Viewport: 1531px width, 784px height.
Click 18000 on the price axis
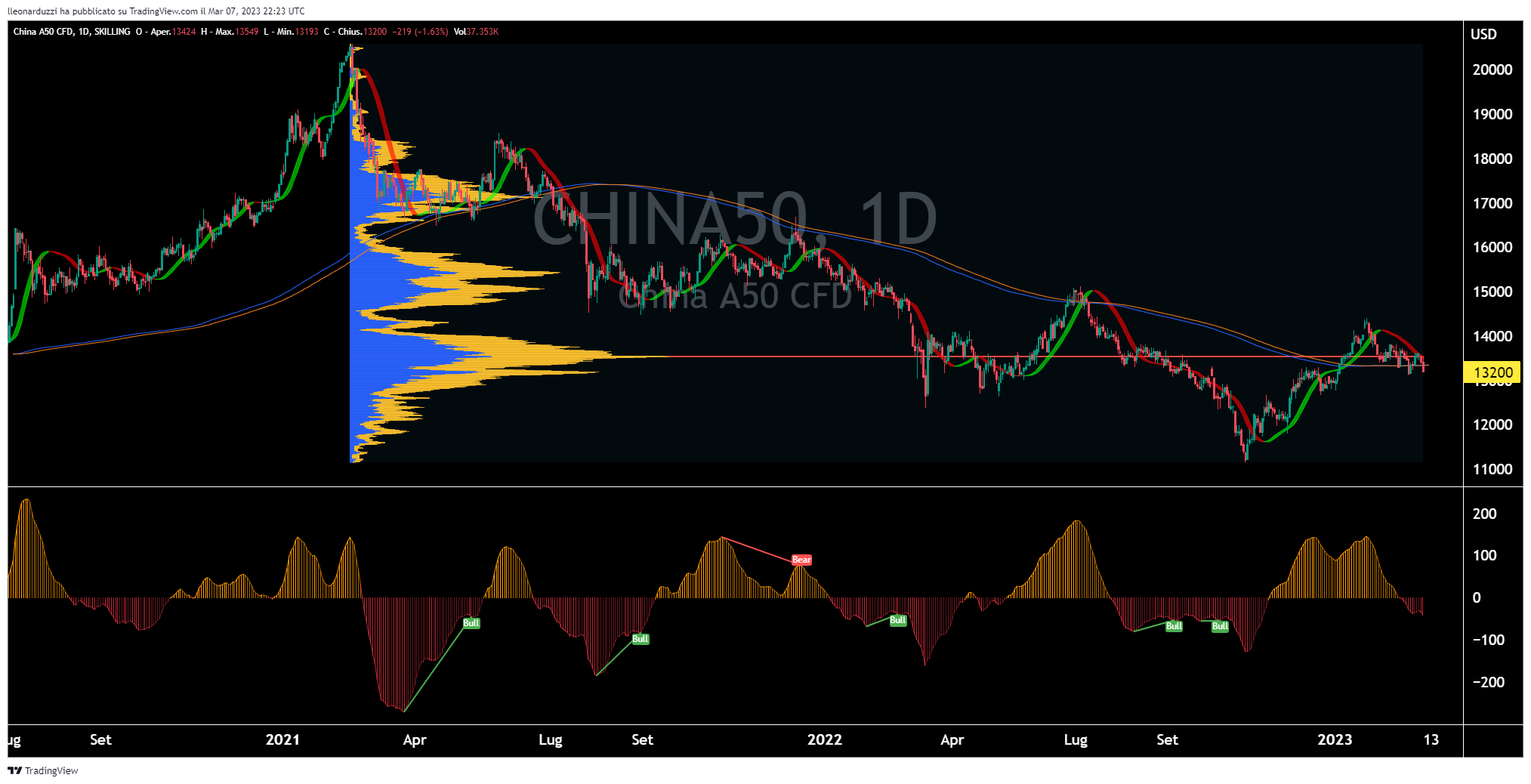click(1492, 159)
